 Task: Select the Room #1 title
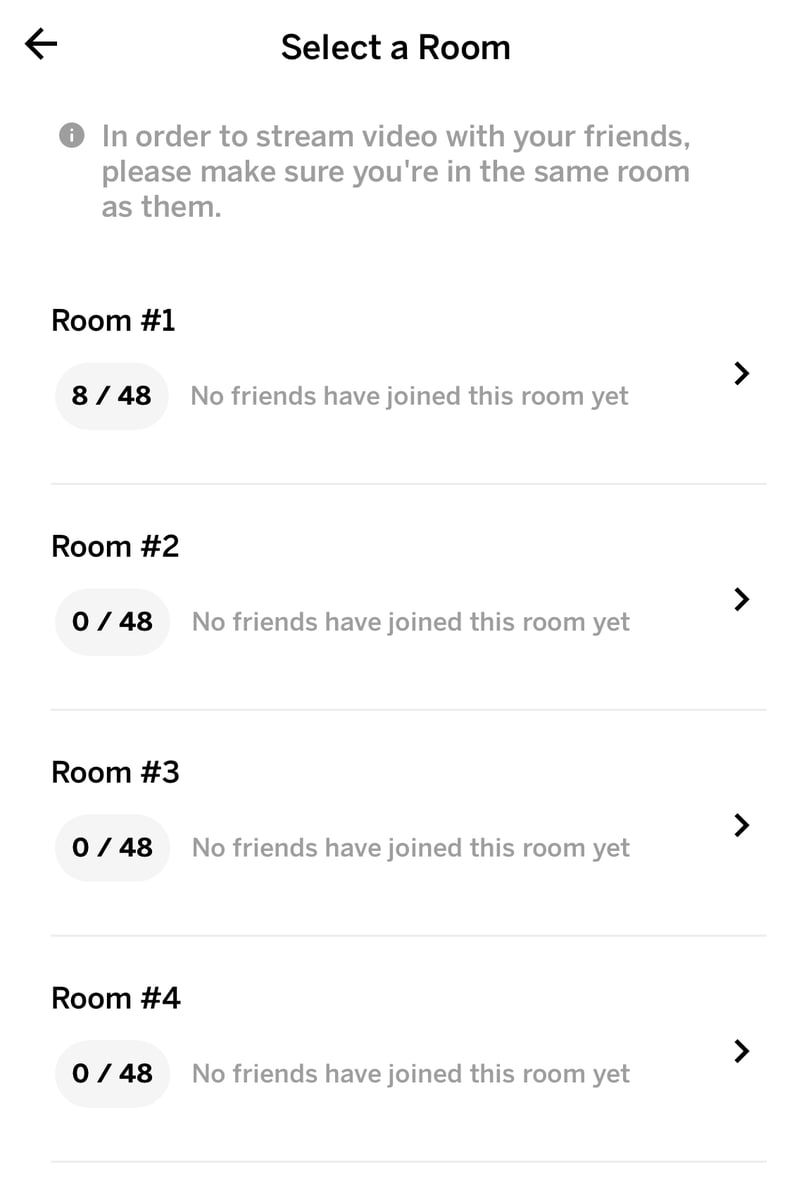pyautogui.click(x=113, y=321)
